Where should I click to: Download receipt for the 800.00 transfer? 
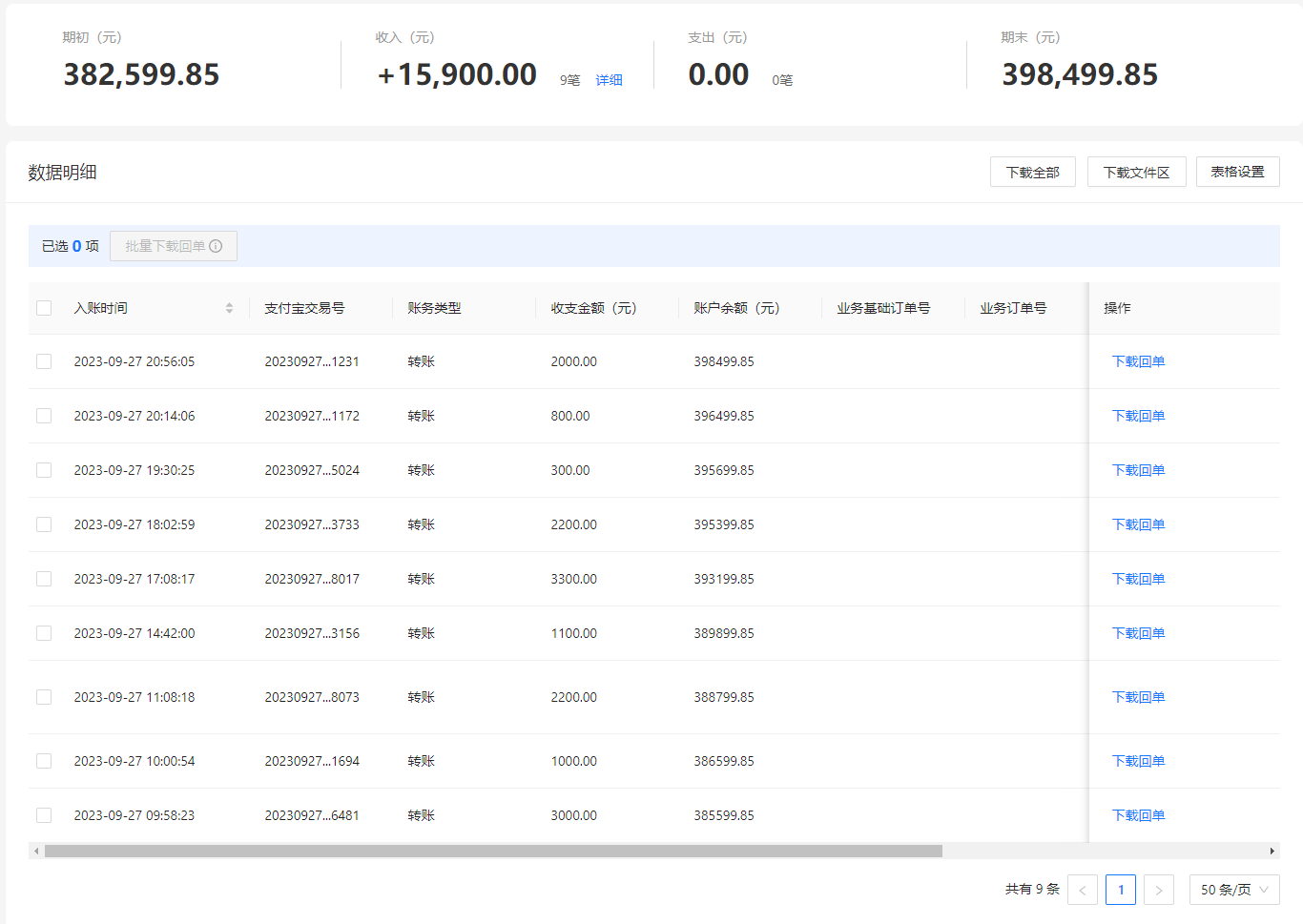[x=1138, y=416]
